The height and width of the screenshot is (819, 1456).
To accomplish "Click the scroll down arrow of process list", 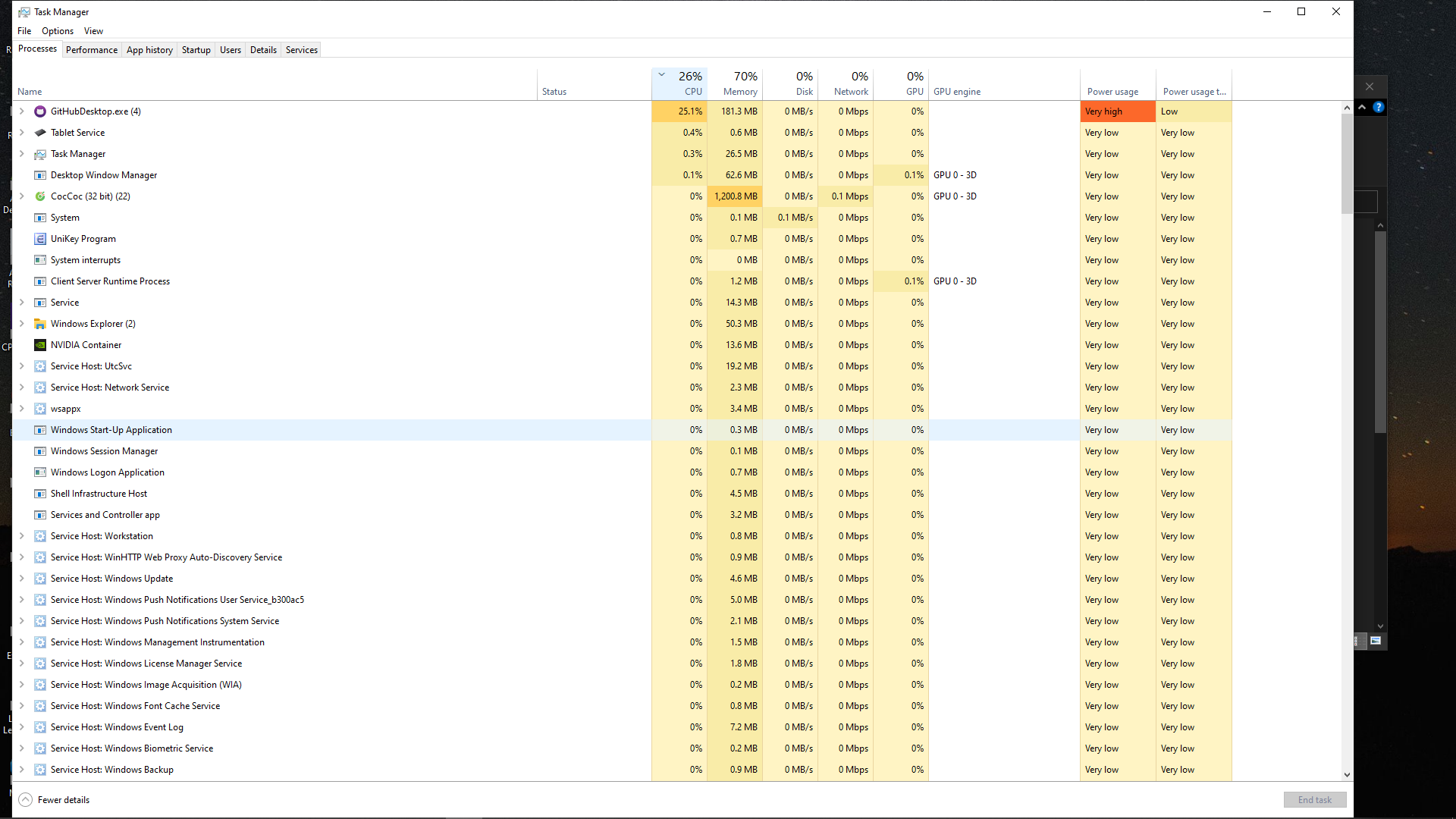I will [1347, 775].
